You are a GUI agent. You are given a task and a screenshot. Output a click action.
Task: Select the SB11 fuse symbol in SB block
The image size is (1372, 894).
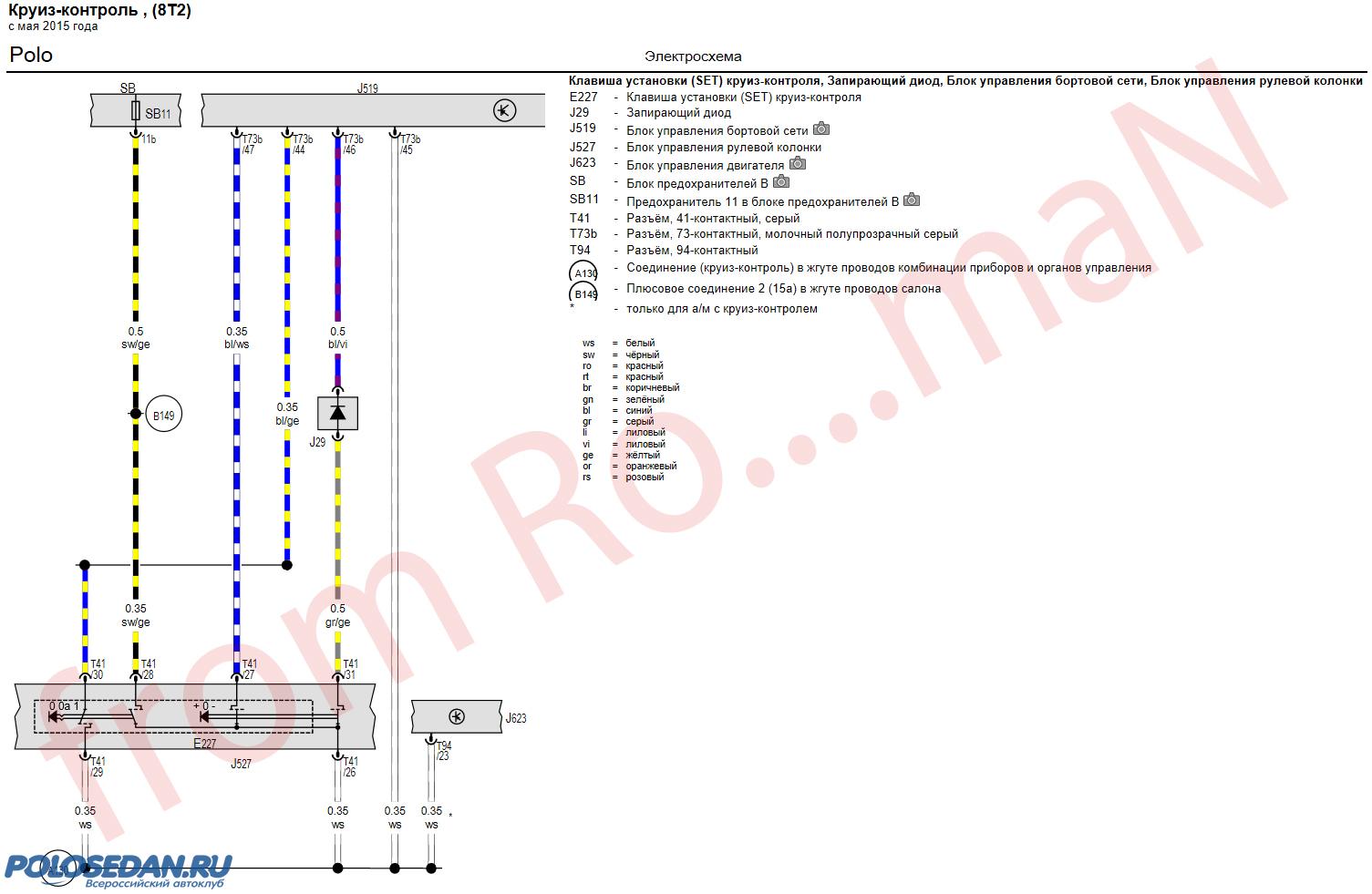click(x=136, y=112)
